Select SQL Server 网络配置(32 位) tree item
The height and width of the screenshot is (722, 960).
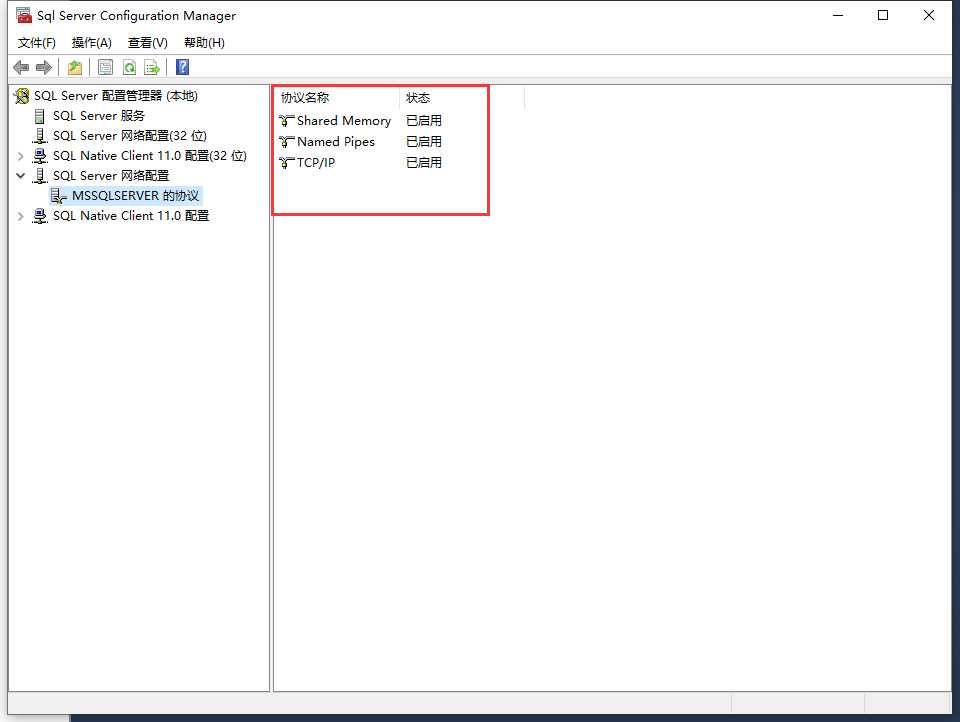pos(130,136)
